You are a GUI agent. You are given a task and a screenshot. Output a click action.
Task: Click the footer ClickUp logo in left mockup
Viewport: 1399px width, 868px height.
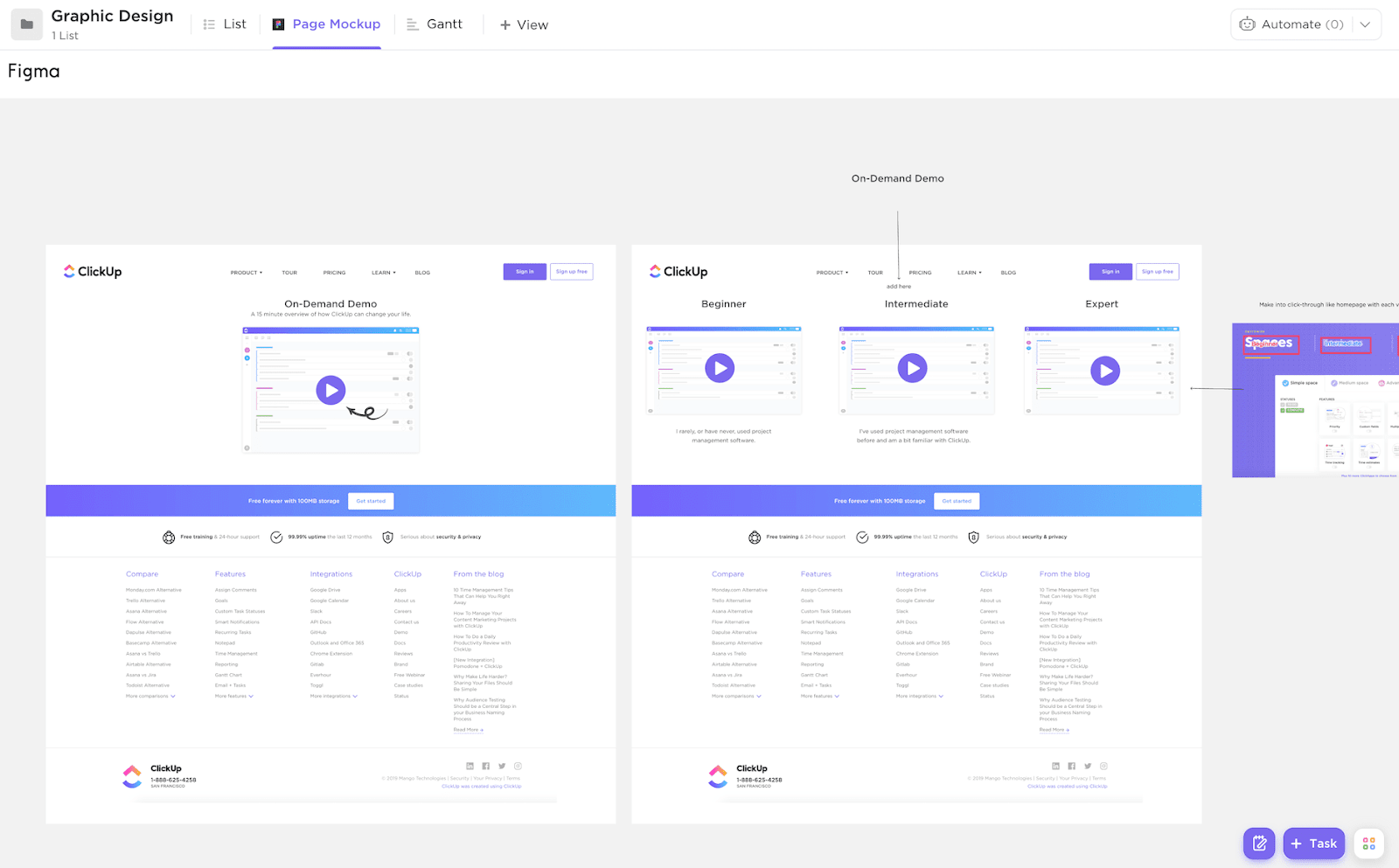tap(132, 776)
